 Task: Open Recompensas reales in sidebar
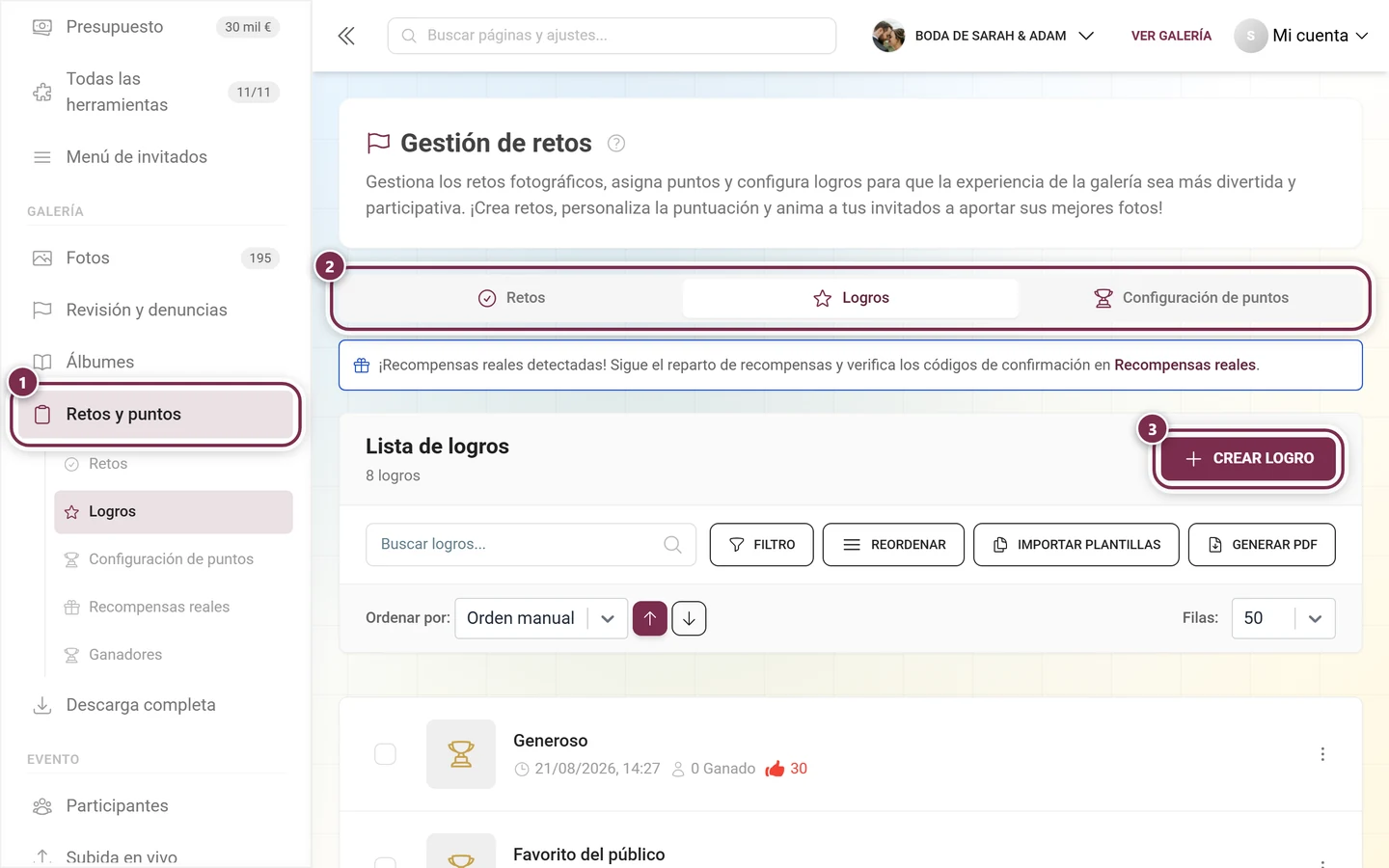[x=174, y=607]
